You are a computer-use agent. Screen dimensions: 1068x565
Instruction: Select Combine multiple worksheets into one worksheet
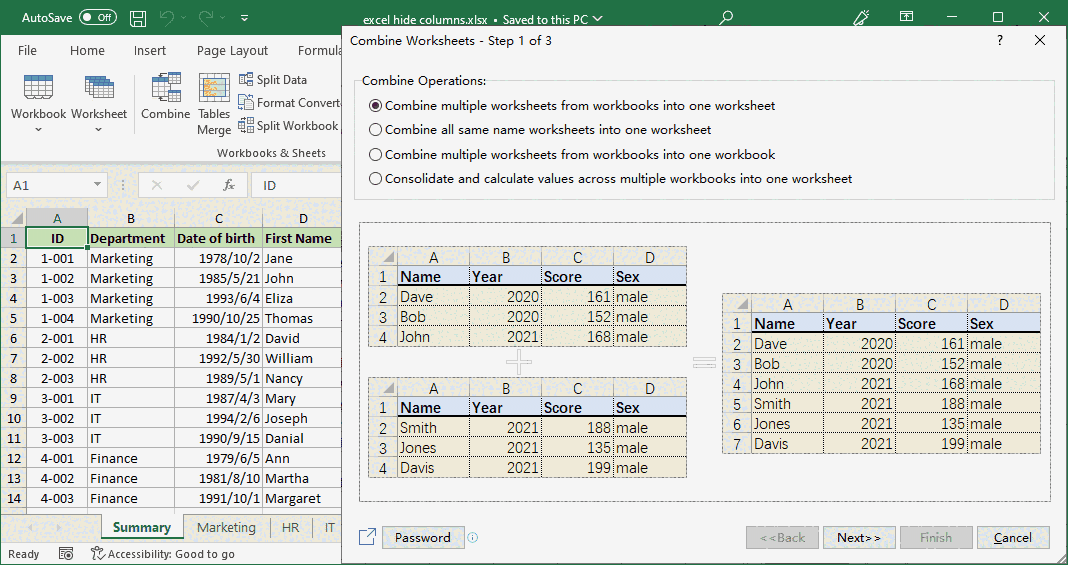(572, 106)
